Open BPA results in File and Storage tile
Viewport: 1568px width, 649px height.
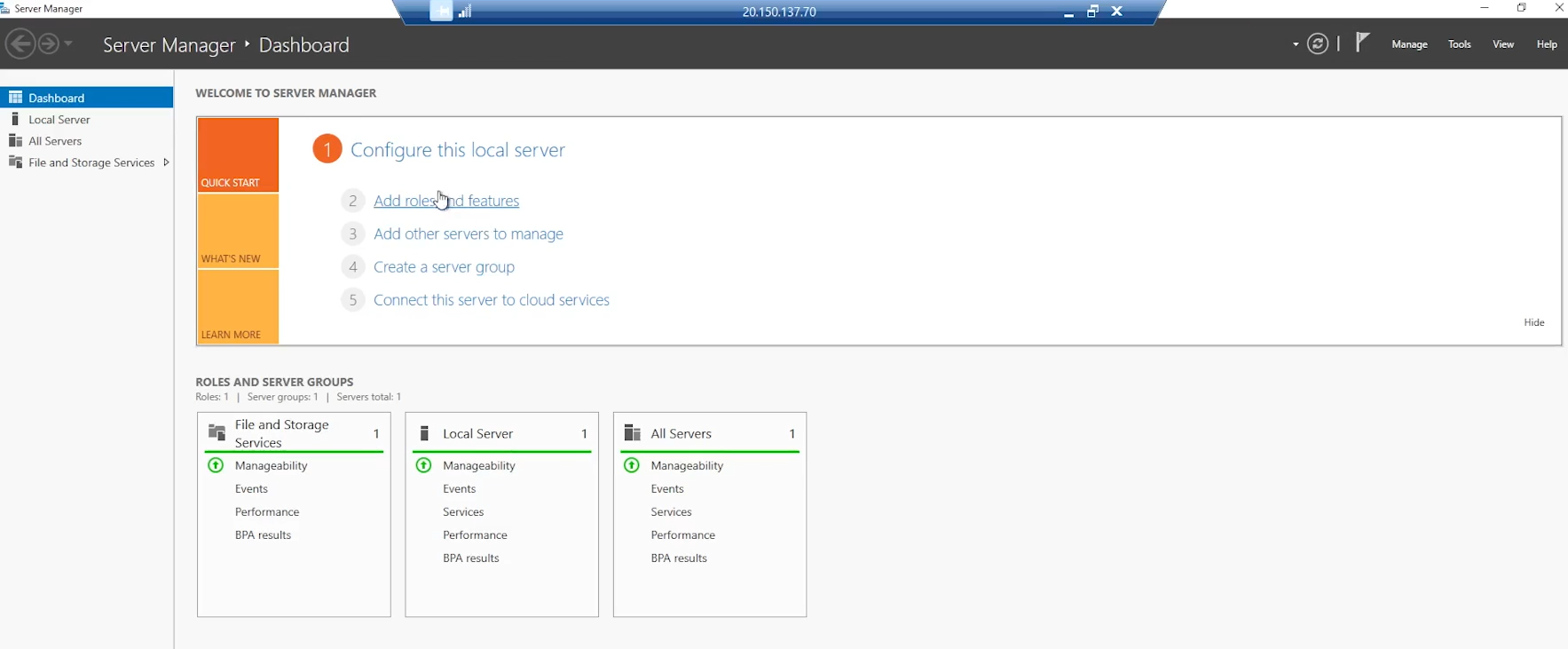pos(263,534)
